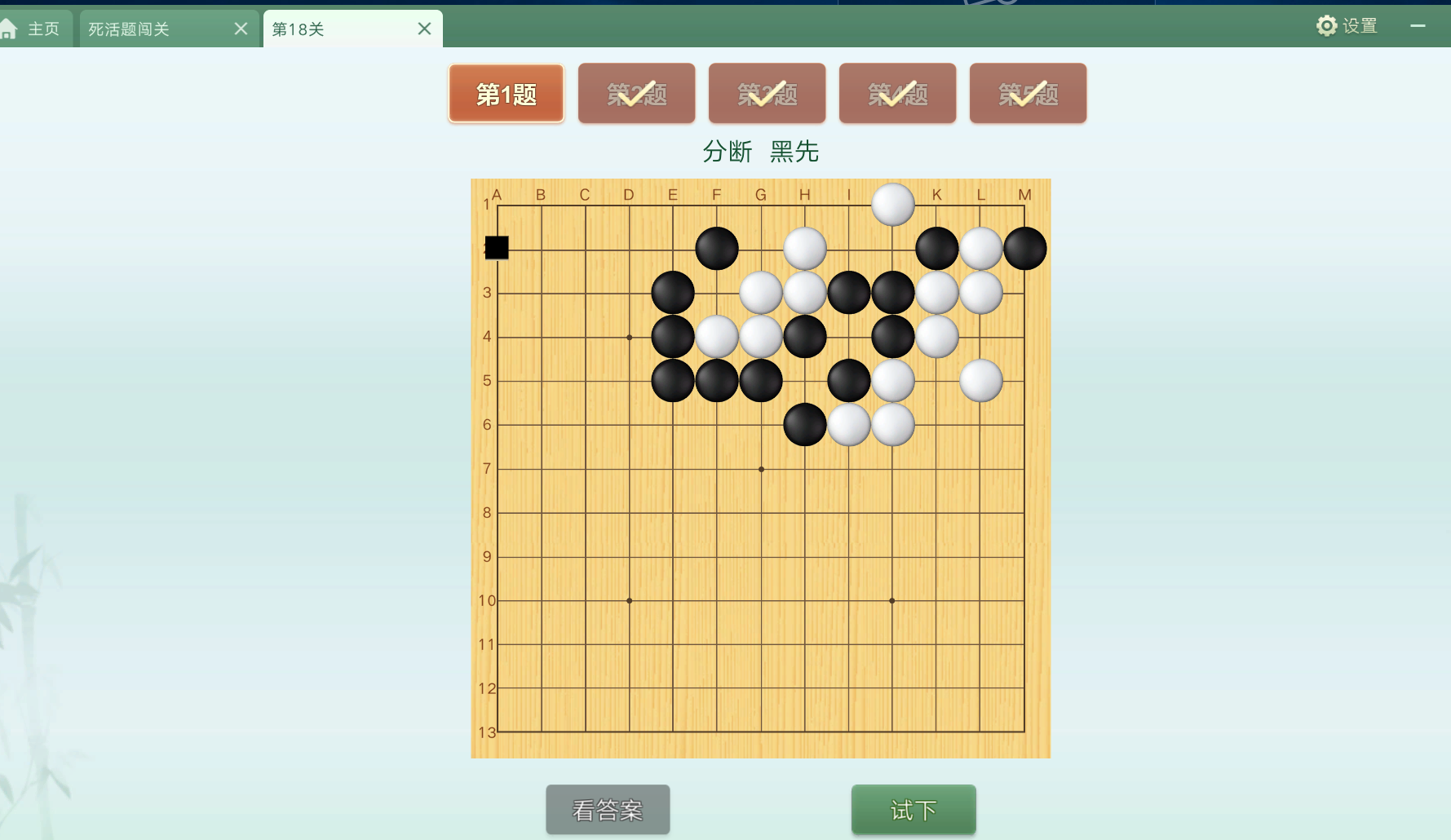The image size is (1451, 840).
Task: Close the 第18关 tab
Action: [x=424, y=29]
